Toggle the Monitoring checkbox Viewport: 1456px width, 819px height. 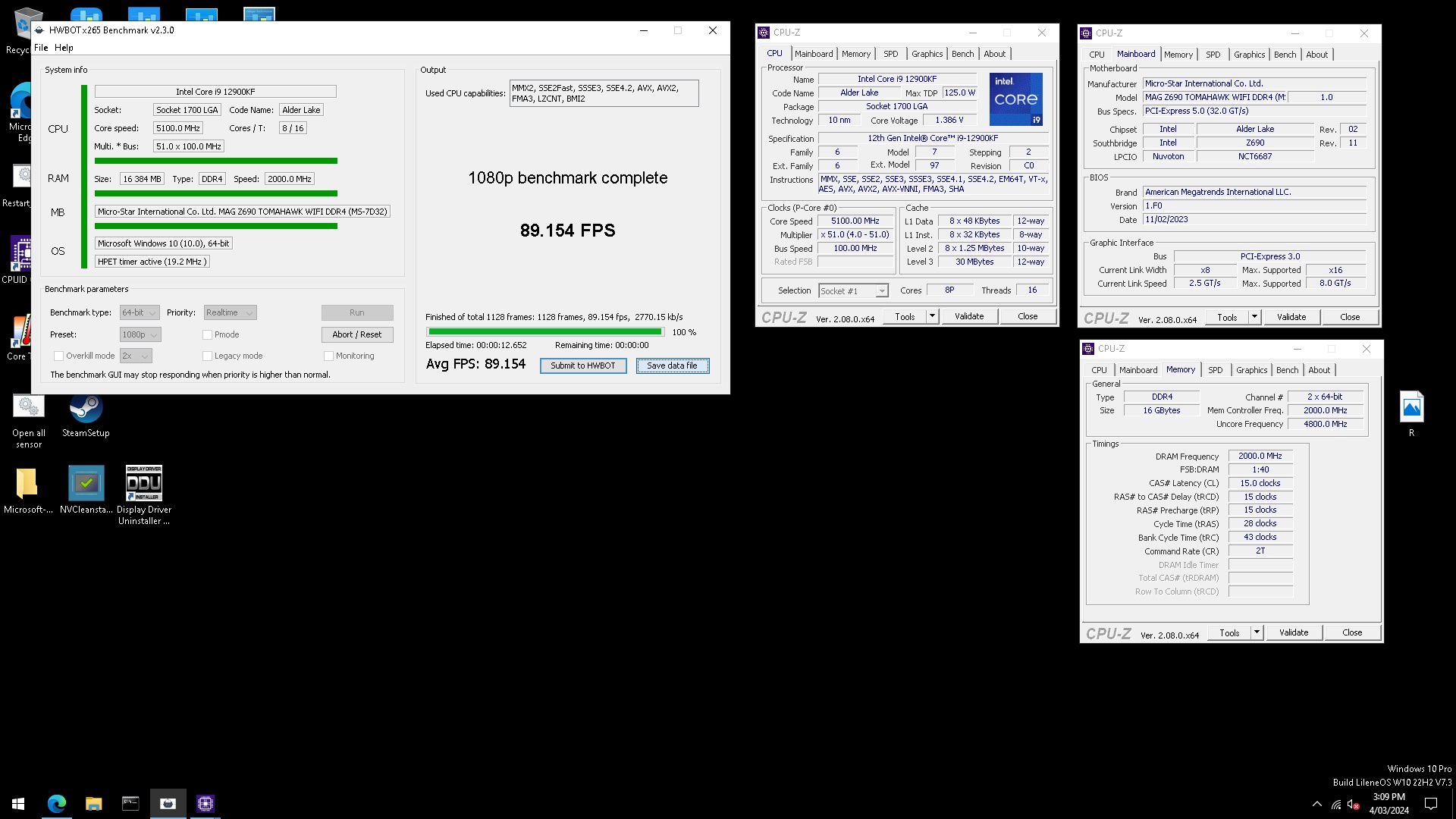point(328,356)
